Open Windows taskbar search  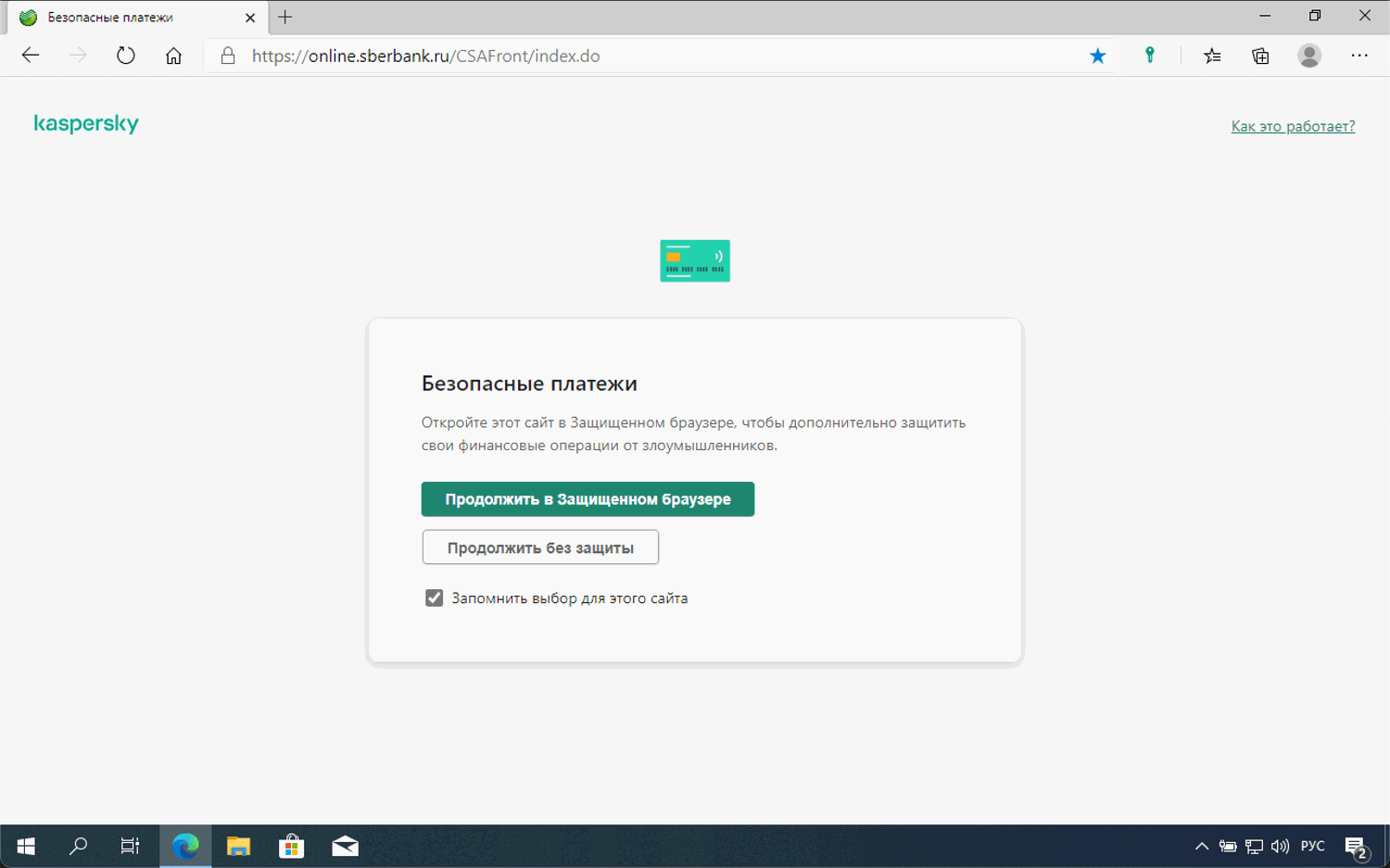click(79, 846)
